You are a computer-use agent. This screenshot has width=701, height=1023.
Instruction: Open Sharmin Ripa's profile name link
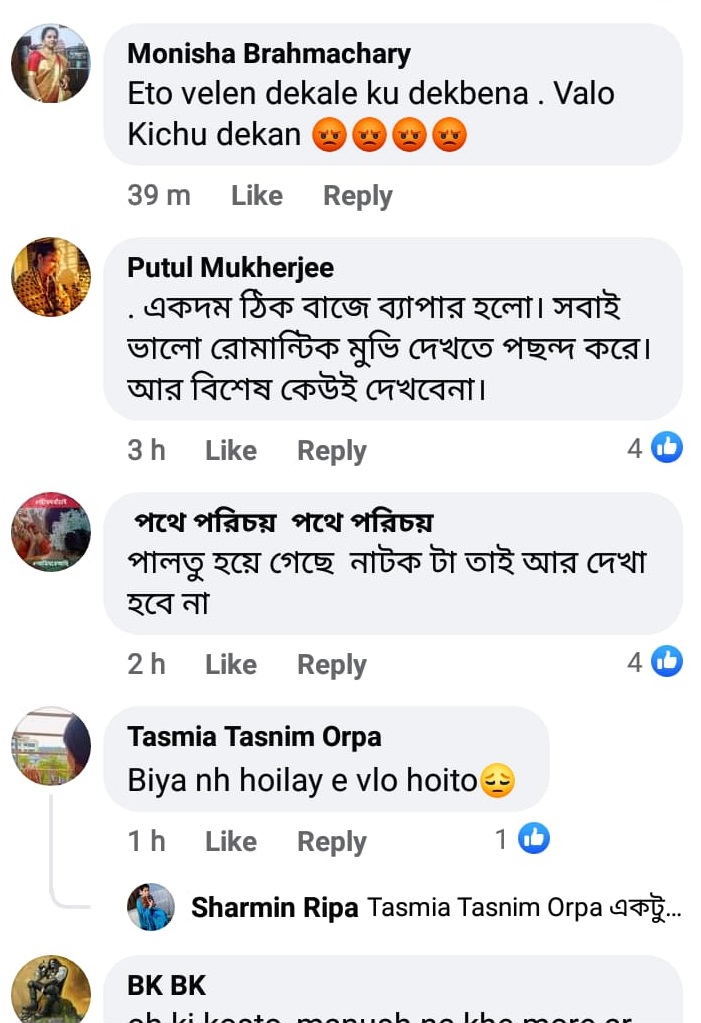tap(274, 907)
